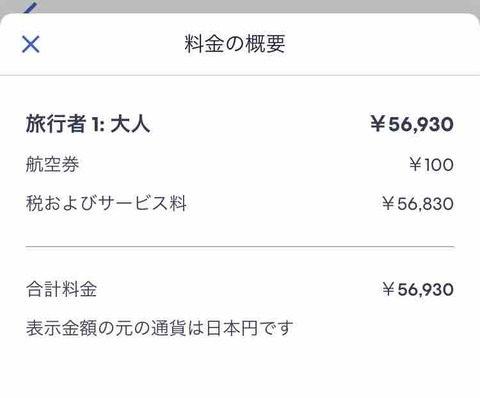Tap the 表示金額の元の通貨は日本円です note

click(x=160, y=328)
